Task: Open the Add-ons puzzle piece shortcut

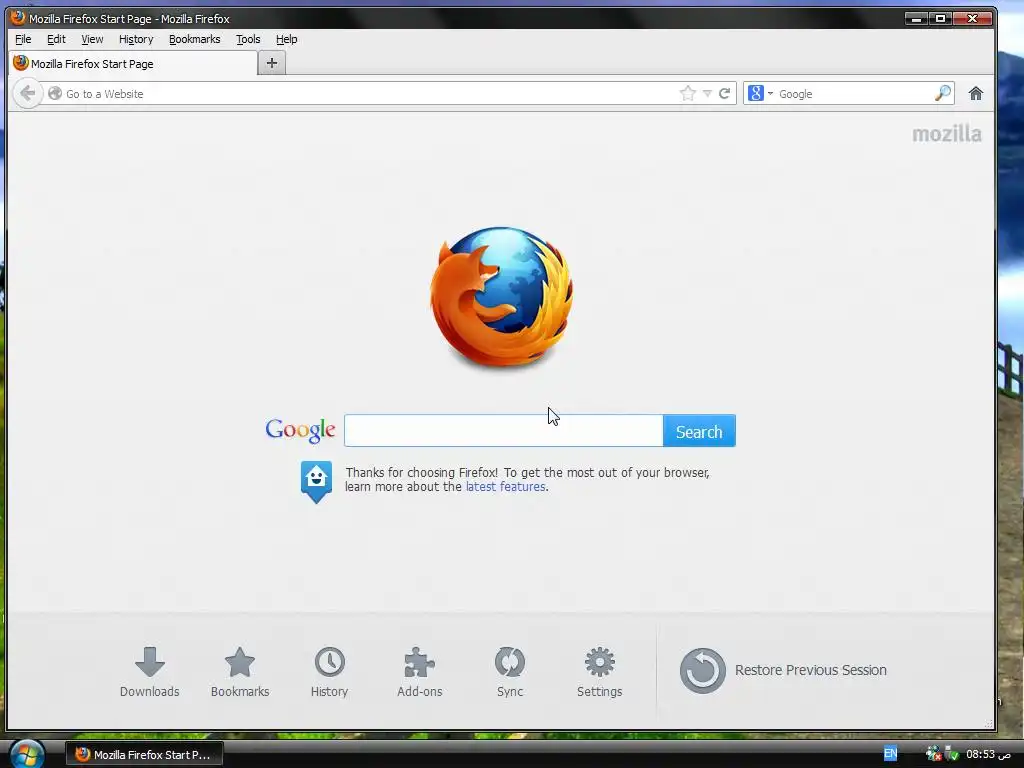Action: (419, 662)
